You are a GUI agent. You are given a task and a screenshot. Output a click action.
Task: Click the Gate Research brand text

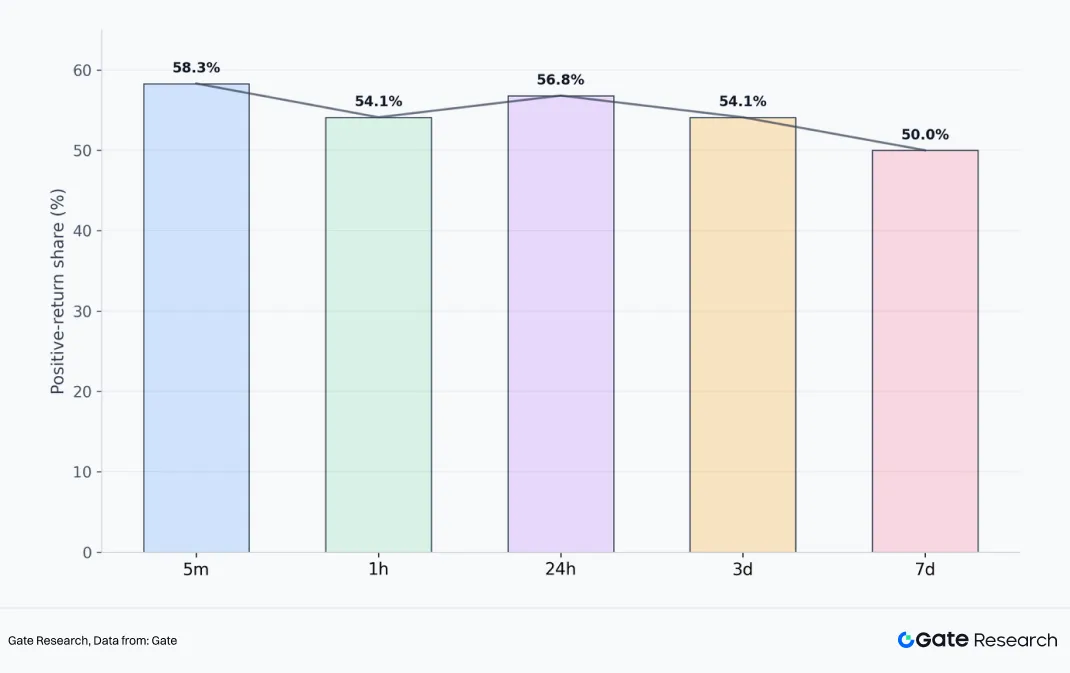coord(987,640)
